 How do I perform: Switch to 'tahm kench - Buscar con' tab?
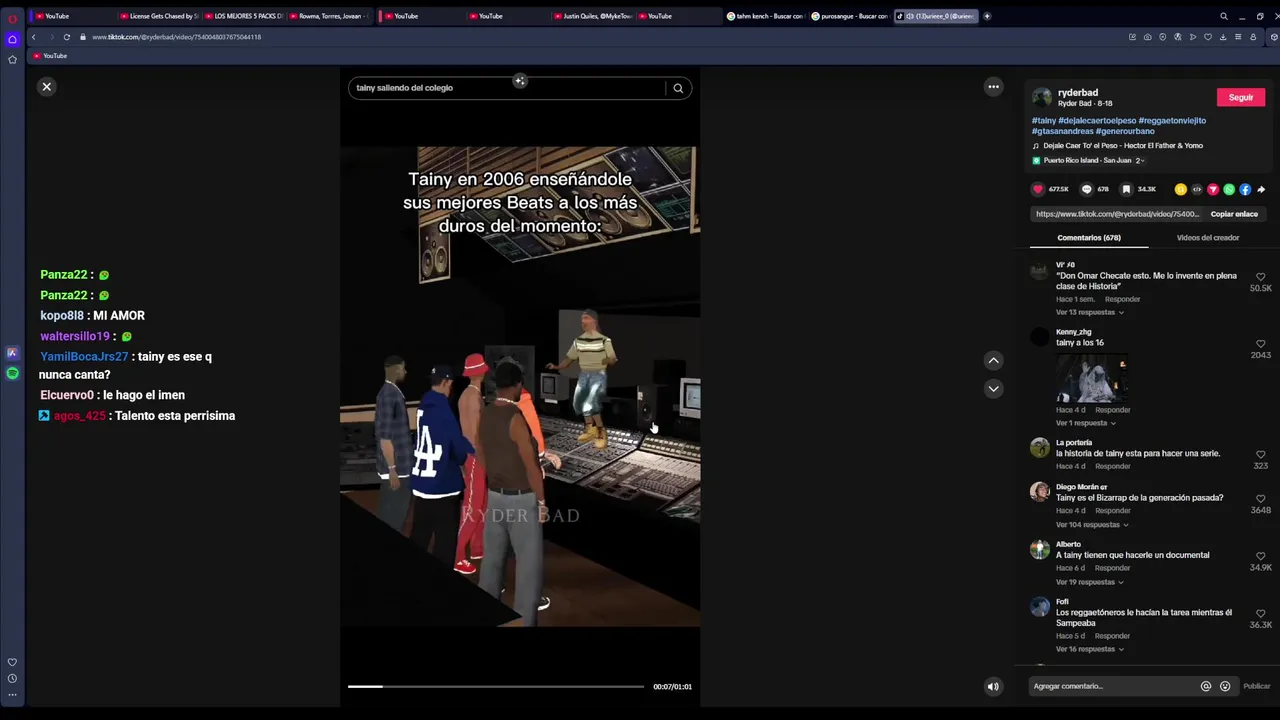tap(765, 16)
